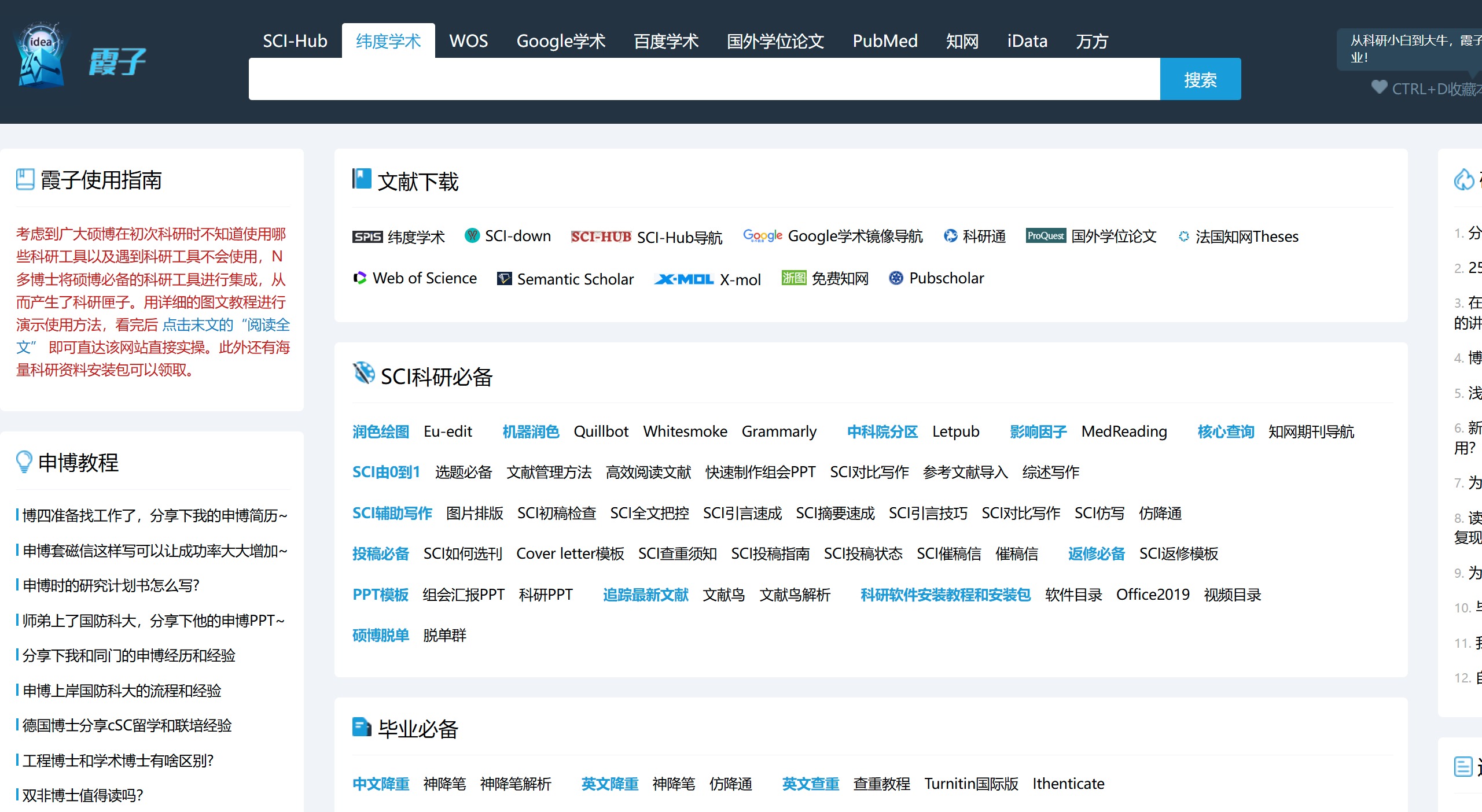1482x812 pixels.
Task: Click the idea logo at top left
Action: pos(42,55)
